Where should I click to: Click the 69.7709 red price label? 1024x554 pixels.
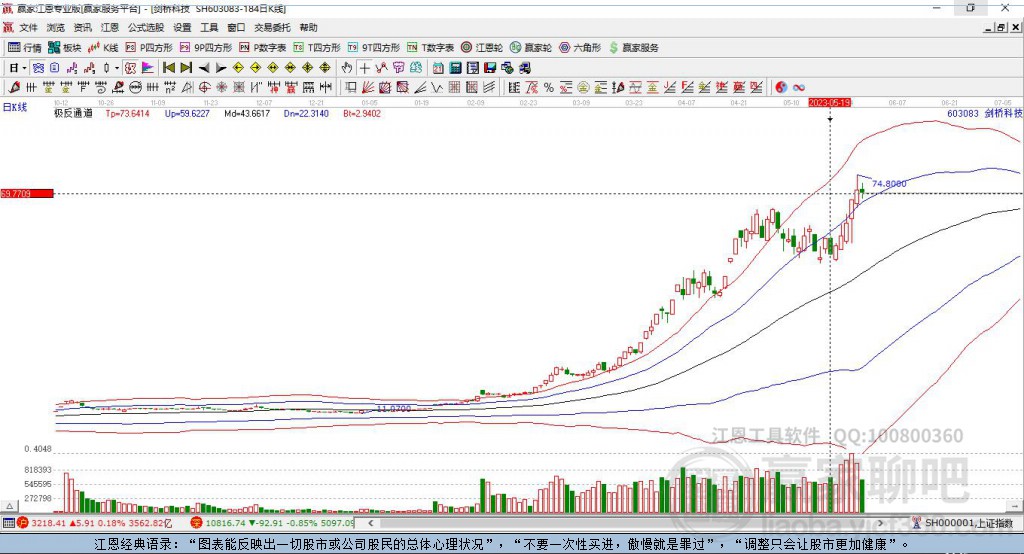click(x=27, y=193)
